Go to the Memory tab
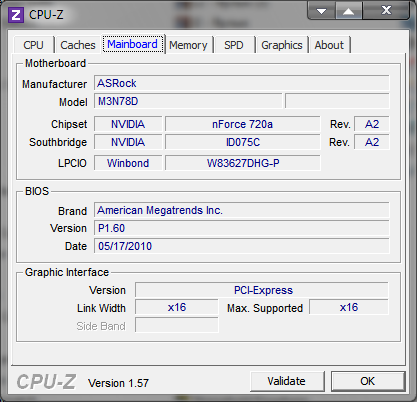Screen dimensions: 417x402 coord(188,45)
